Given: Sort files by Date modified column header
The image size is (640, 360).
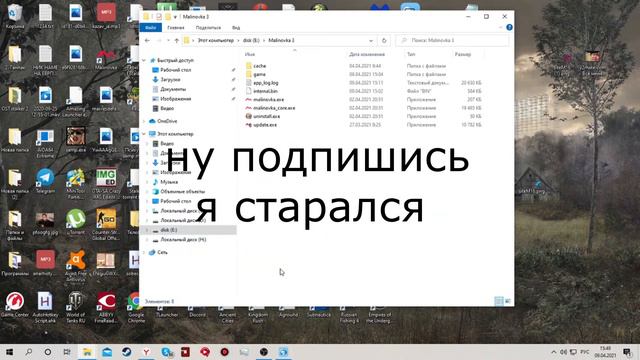Looking at the screenshot, I should (367, 54).
